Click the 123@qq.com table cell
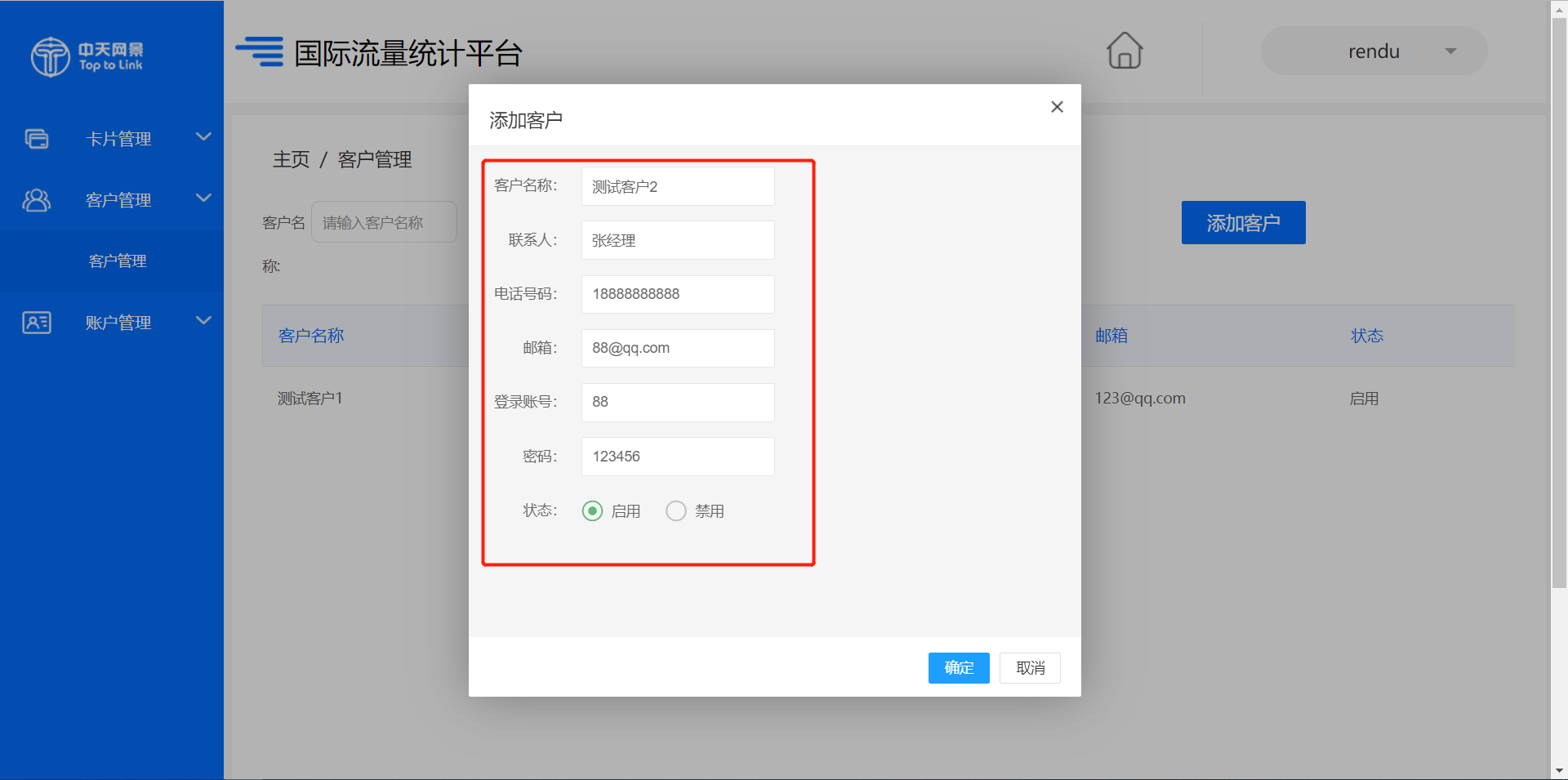This screenshot has height=780, width=1568. 1140,399
